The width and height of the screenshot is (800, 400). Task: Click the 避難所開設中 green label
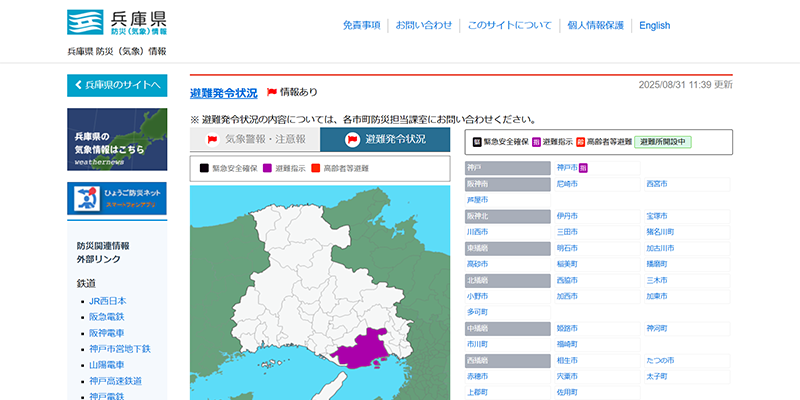point(663,142)
